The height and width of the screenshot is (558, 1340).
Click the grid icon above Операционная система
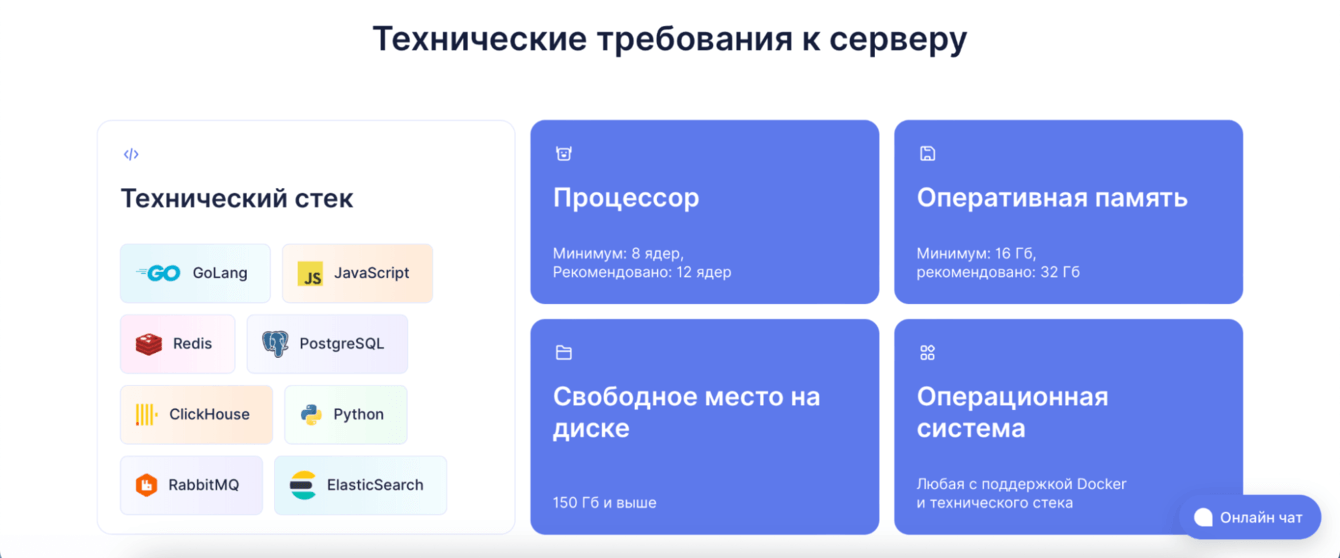click(x=927, y=352)
